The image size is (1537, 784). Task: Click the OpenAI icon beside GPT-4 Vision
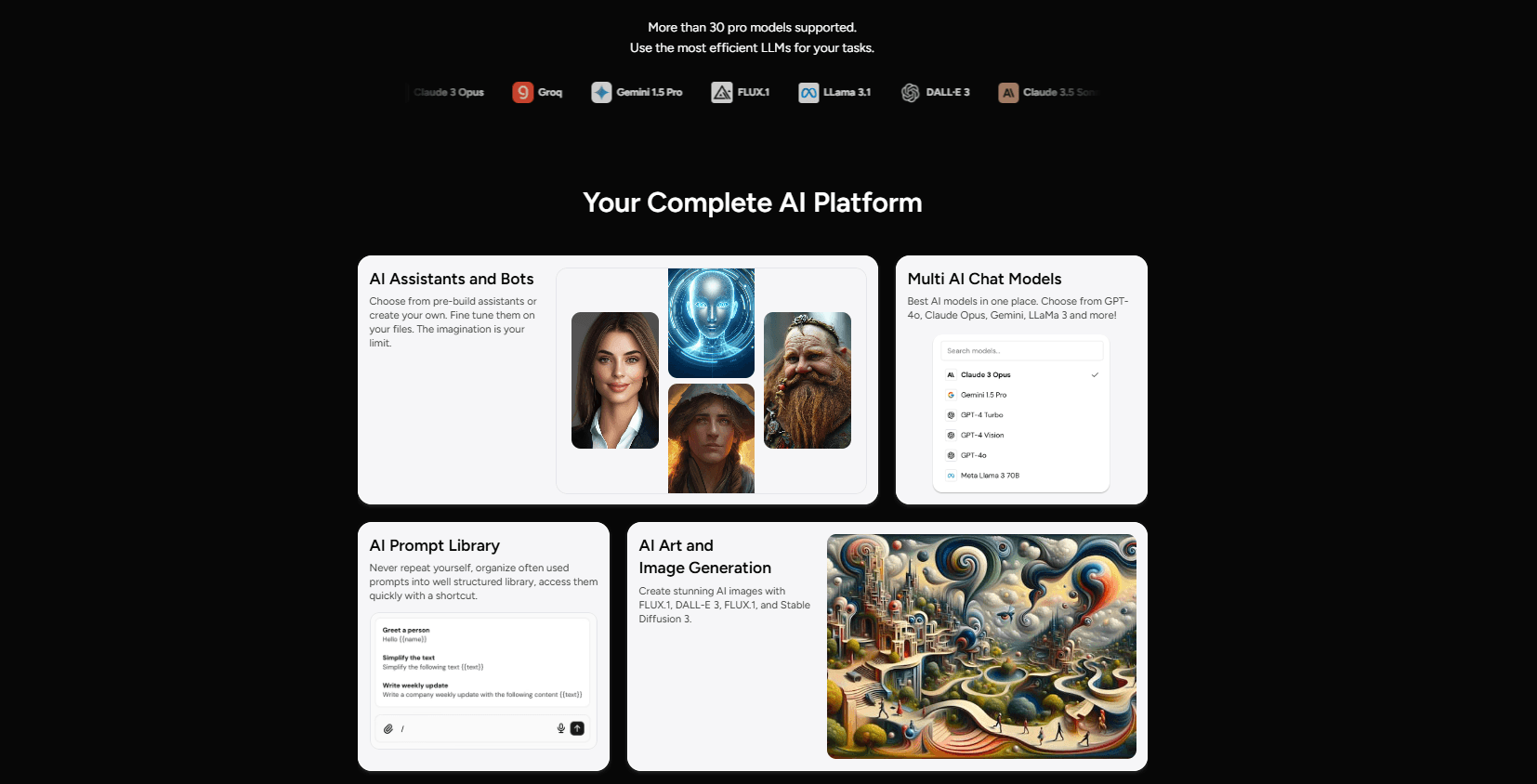951,435
